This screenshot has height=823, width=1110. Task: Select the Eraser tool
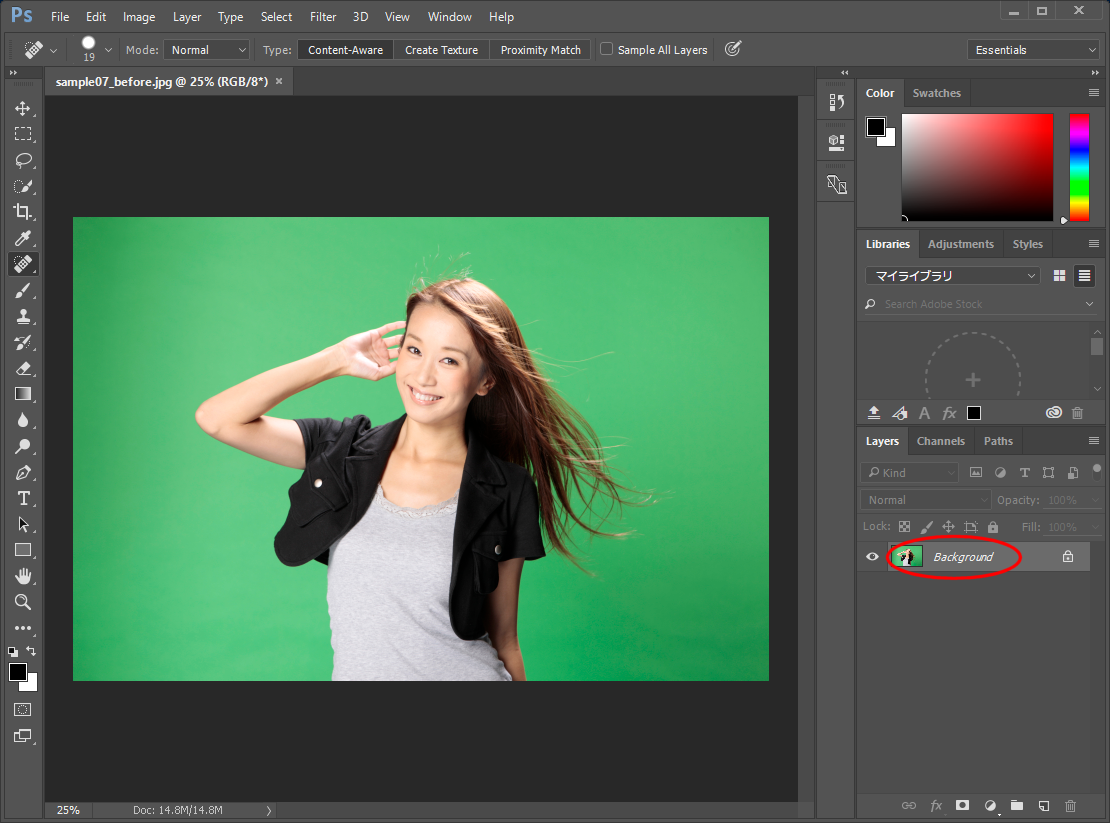(23, 368)
